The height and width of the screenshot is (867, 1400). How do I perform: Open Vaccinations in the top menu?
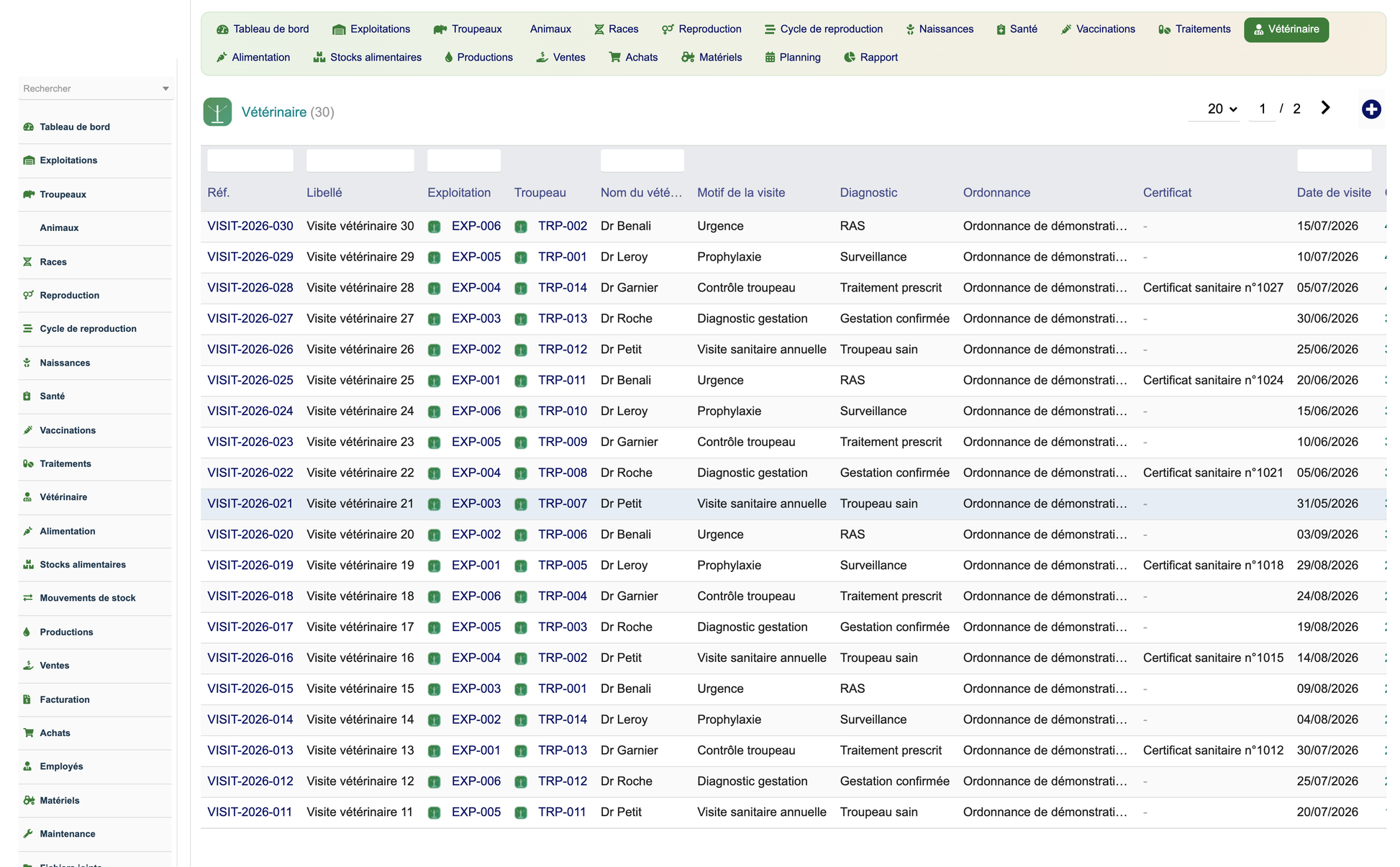(x=1098, y=29)
